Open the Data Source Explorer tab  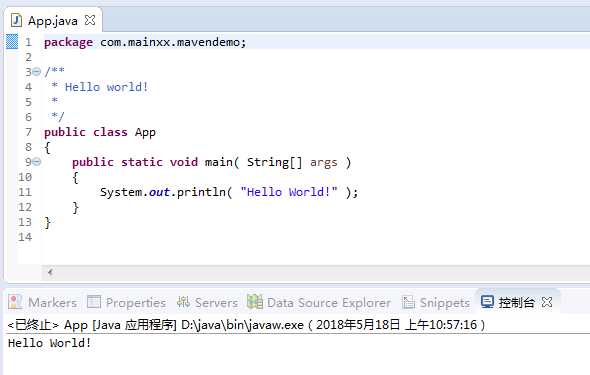click(x=319, y=302)
